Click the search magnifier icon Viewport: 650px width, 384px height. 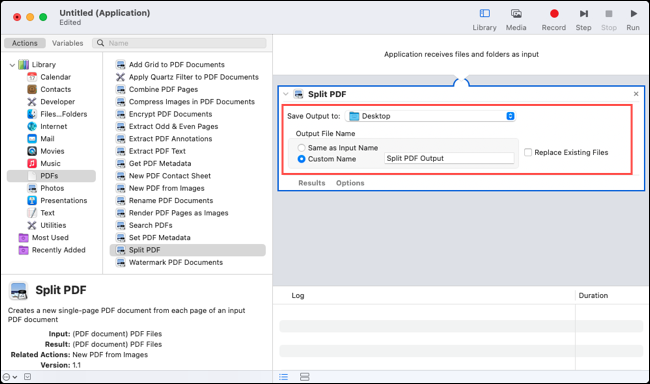click(100, 43)
